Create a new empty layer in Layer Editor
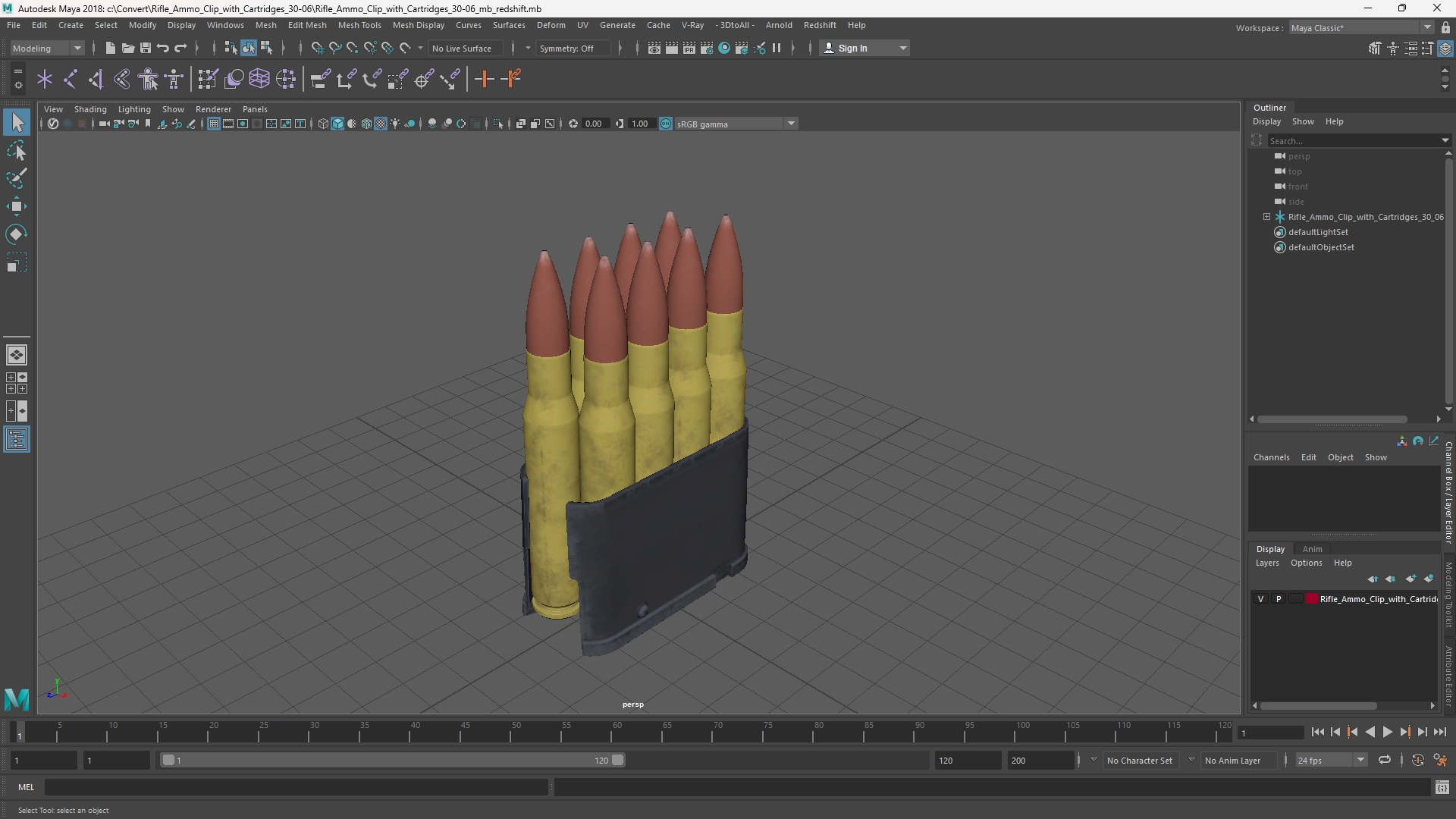 pyautogui.click(x=1410, y=579)
